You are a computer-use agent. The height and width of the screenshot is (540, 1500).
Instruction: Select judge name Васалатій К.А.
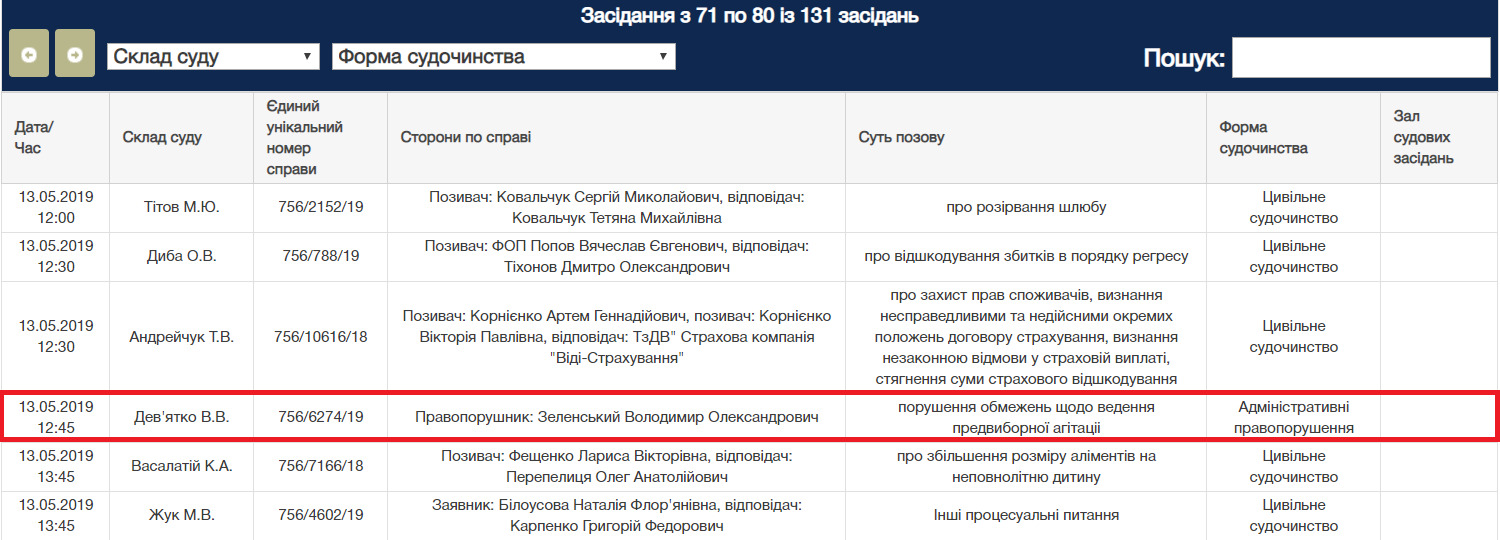pyautogui.click(x=182, y=466)
